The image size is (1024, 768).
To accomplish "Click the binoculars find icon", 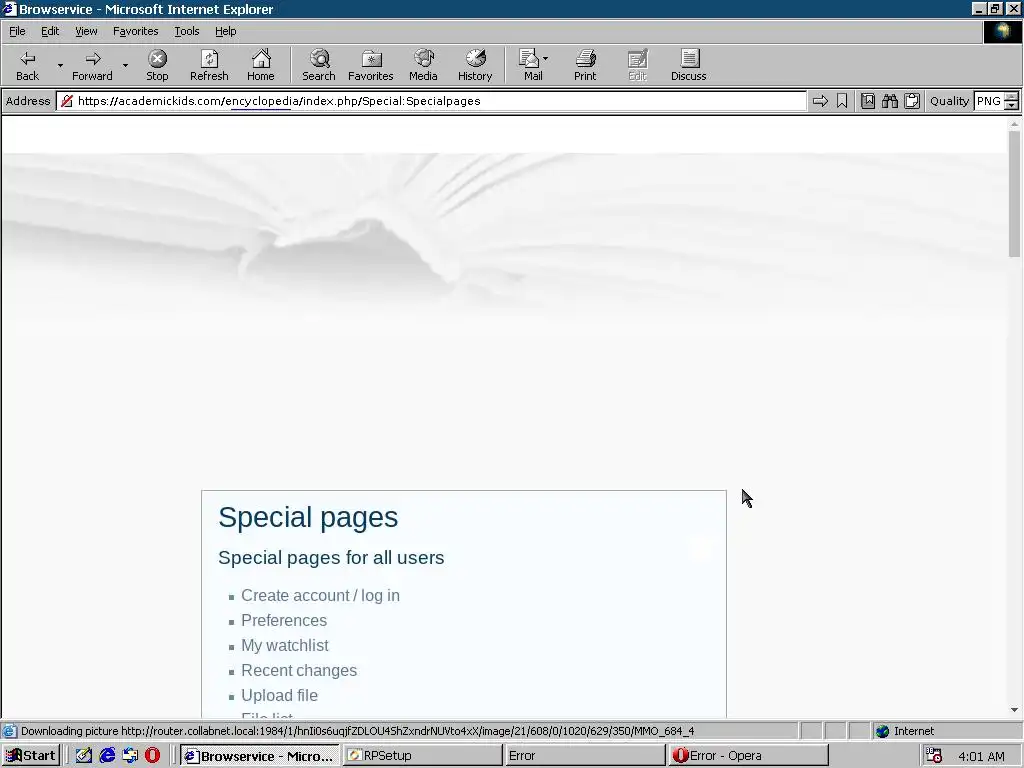I will (889, 101).
